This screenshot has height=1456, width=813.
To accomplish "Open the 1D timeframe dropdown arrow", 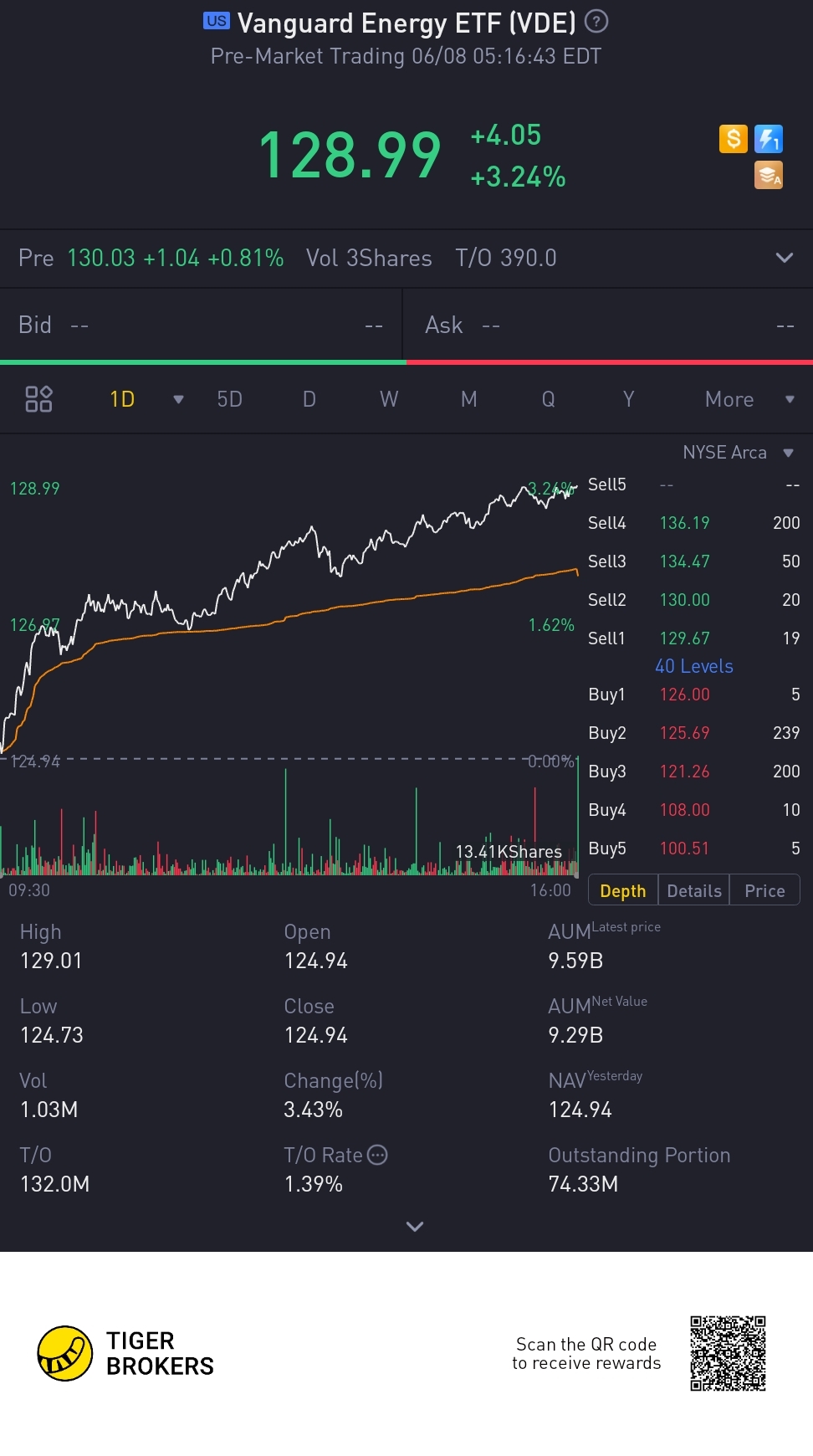I will (x=178, y=399).
